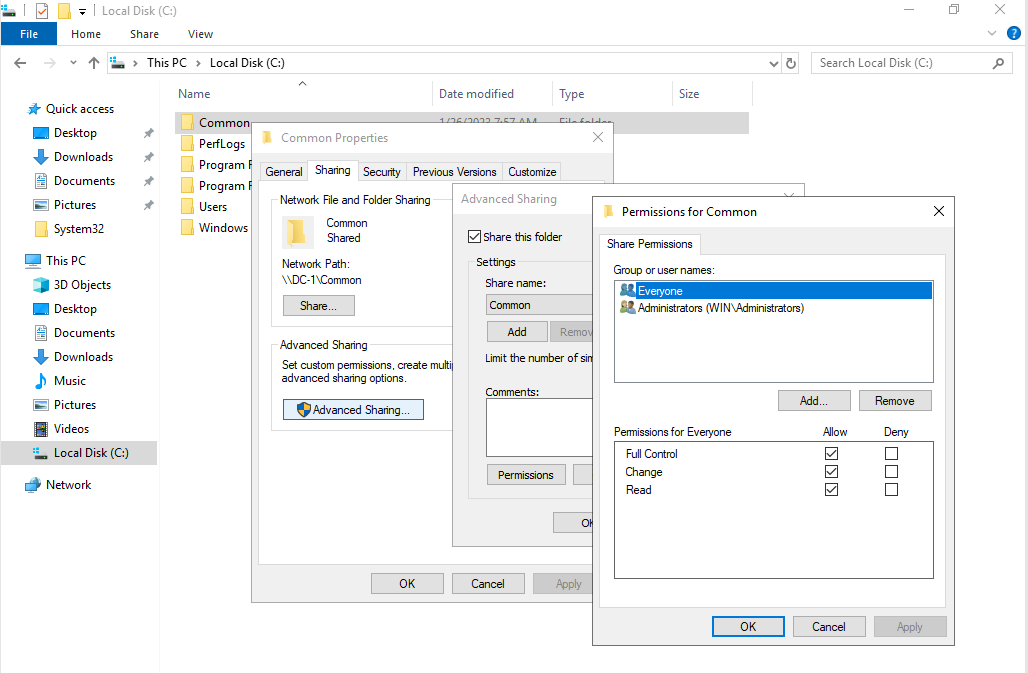The height and width of the screenshot is (673, 1028).
Task: Open the File ribbon tab
Action: pos(29,34)
